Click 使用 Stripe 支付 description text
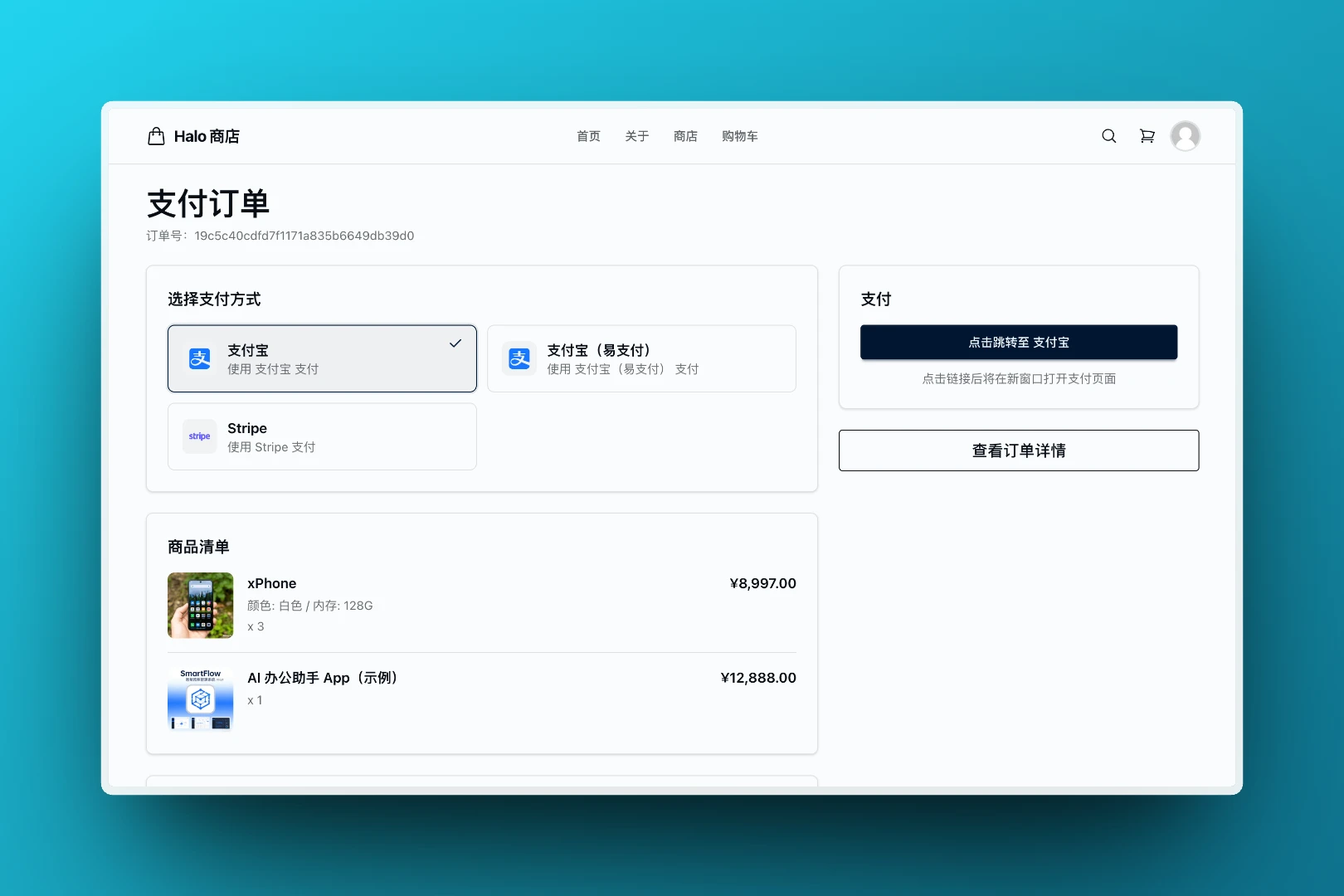 (x=271, y=447)
